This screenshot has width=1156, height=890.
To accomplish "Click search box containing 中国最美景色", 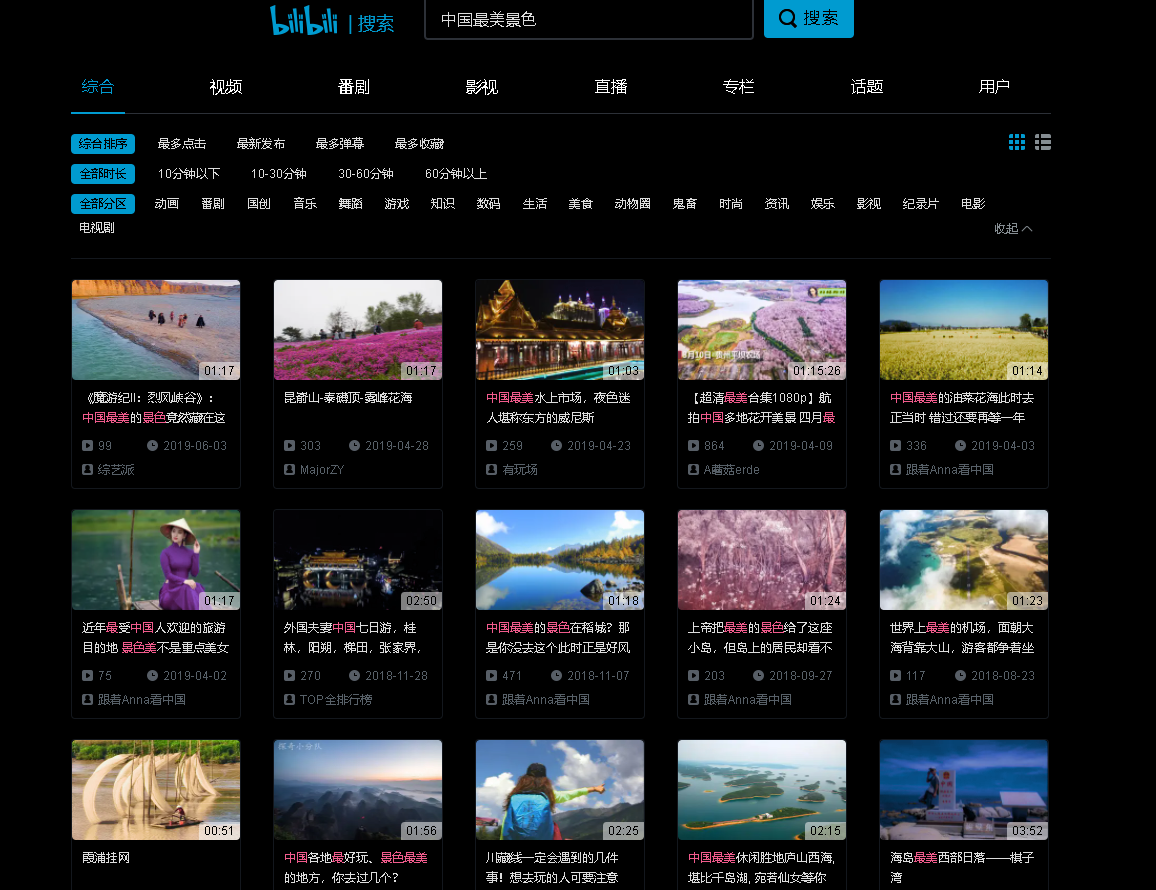I will [x=588, y=19].
